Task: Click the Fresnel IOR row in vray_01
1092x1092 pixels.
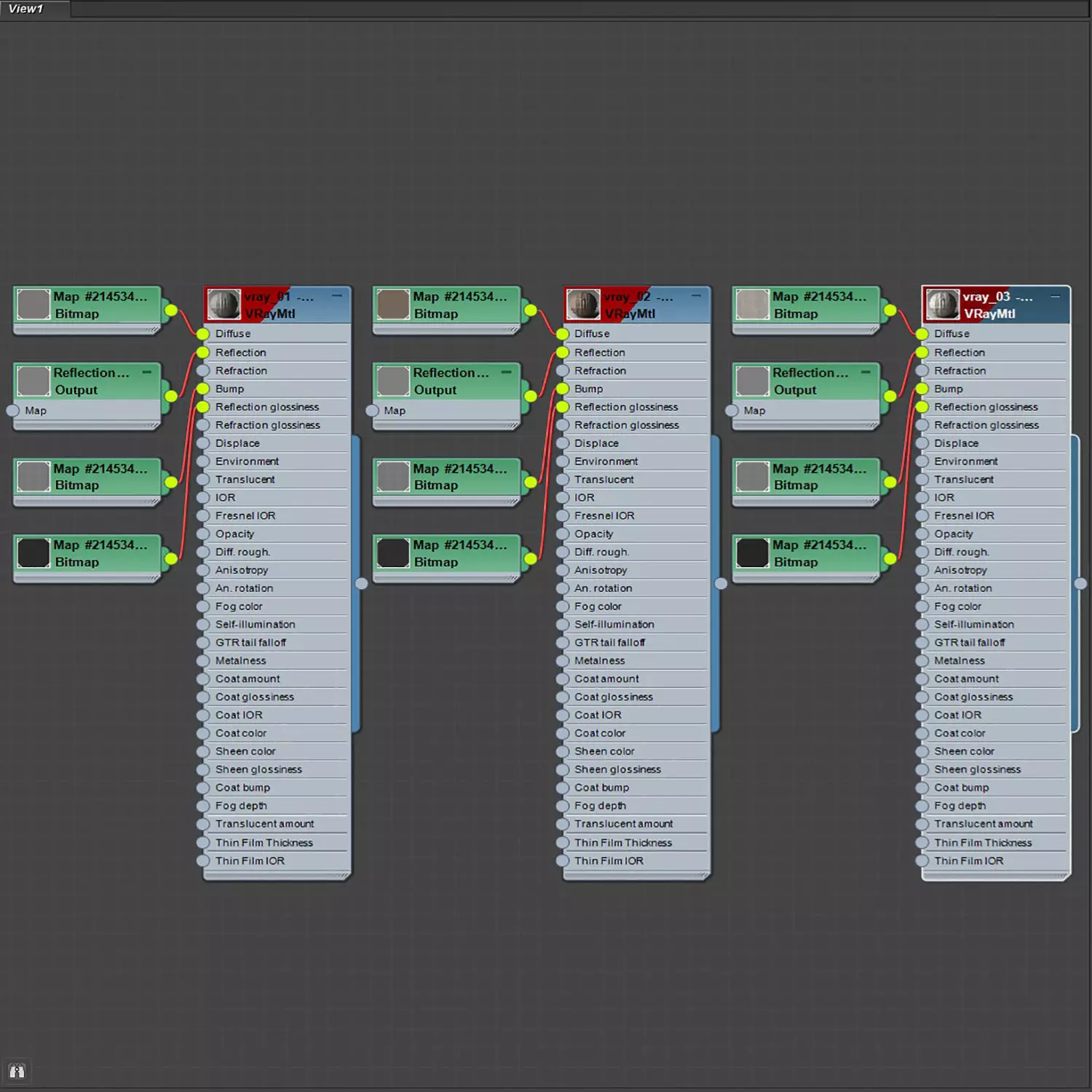Action: tap(277, 515)
